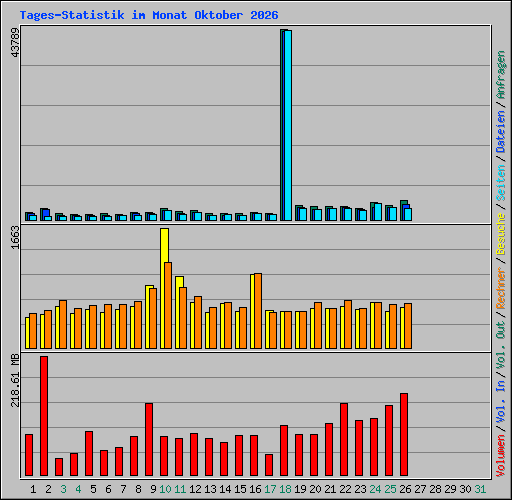
Task: Click the tallest red volume bar, day 2
Action: 44,416
